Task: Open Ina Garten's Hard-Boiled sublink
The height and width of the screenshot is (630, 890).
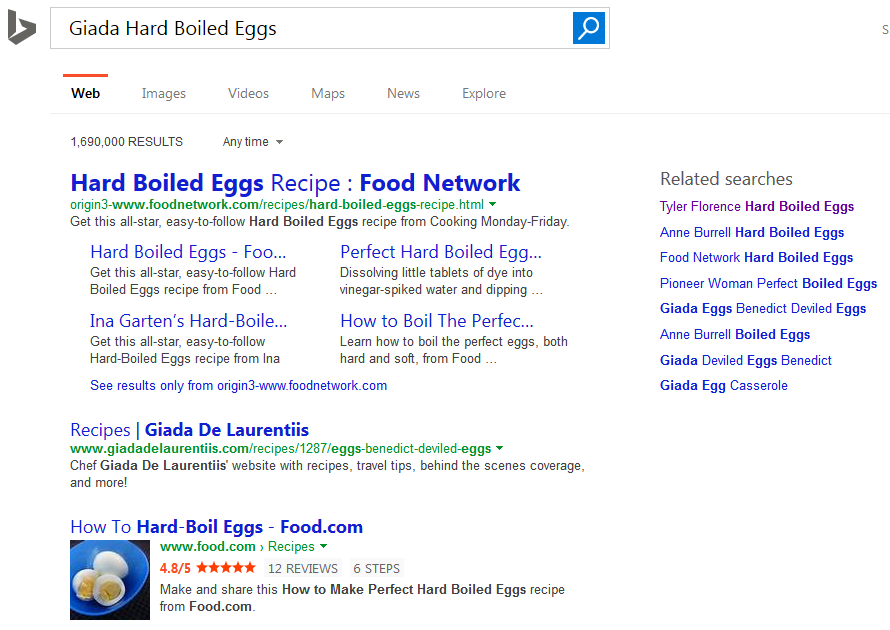Action: click(x=188, y=321)
